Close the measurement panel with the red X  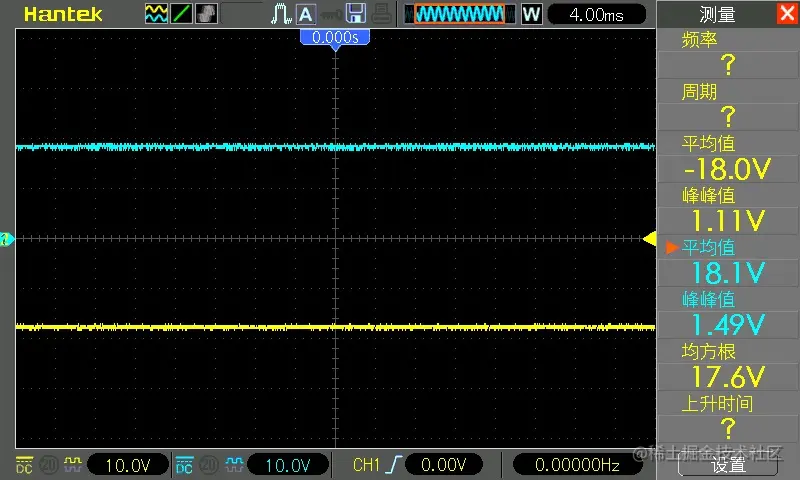[788, 13]
